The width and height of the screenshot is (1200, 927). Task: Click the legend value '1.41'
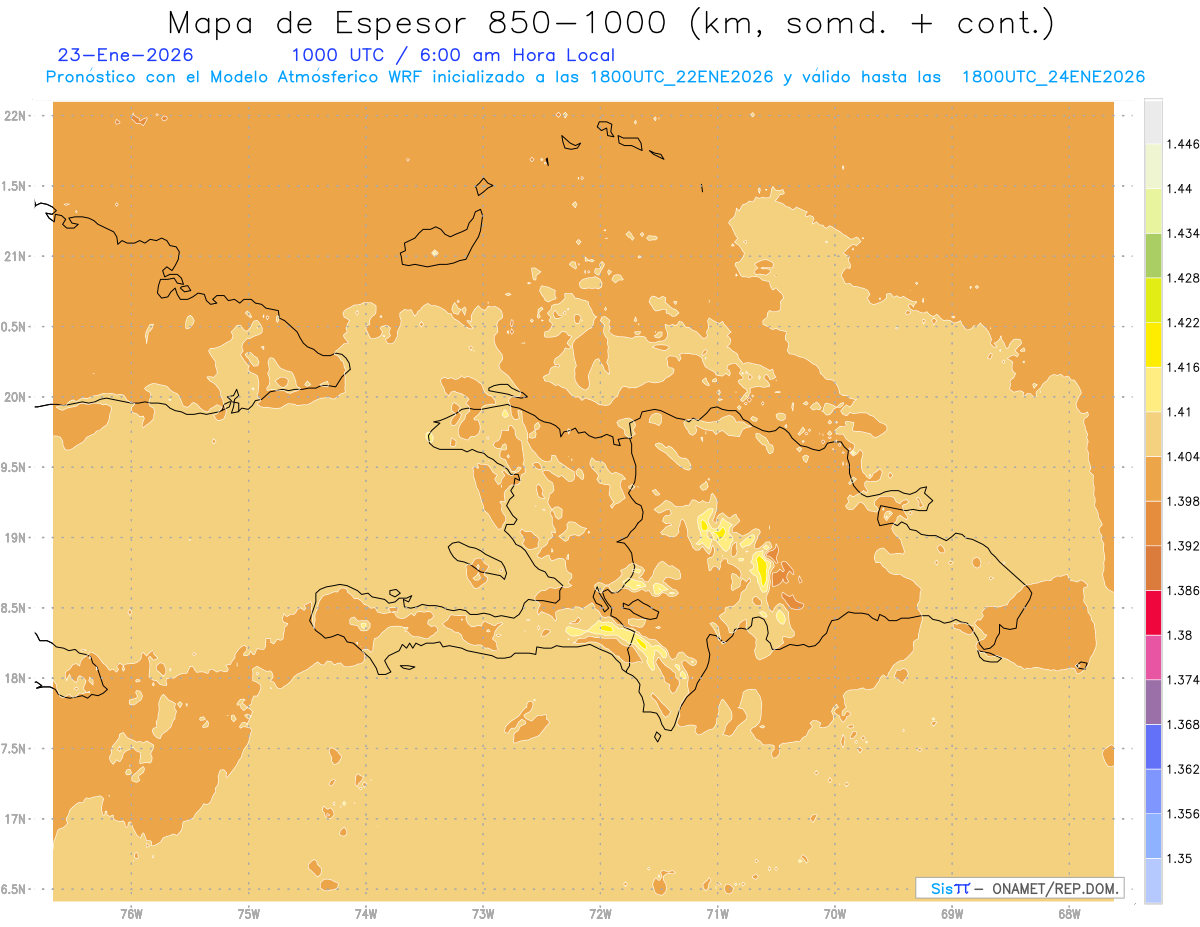point(1180,412)
